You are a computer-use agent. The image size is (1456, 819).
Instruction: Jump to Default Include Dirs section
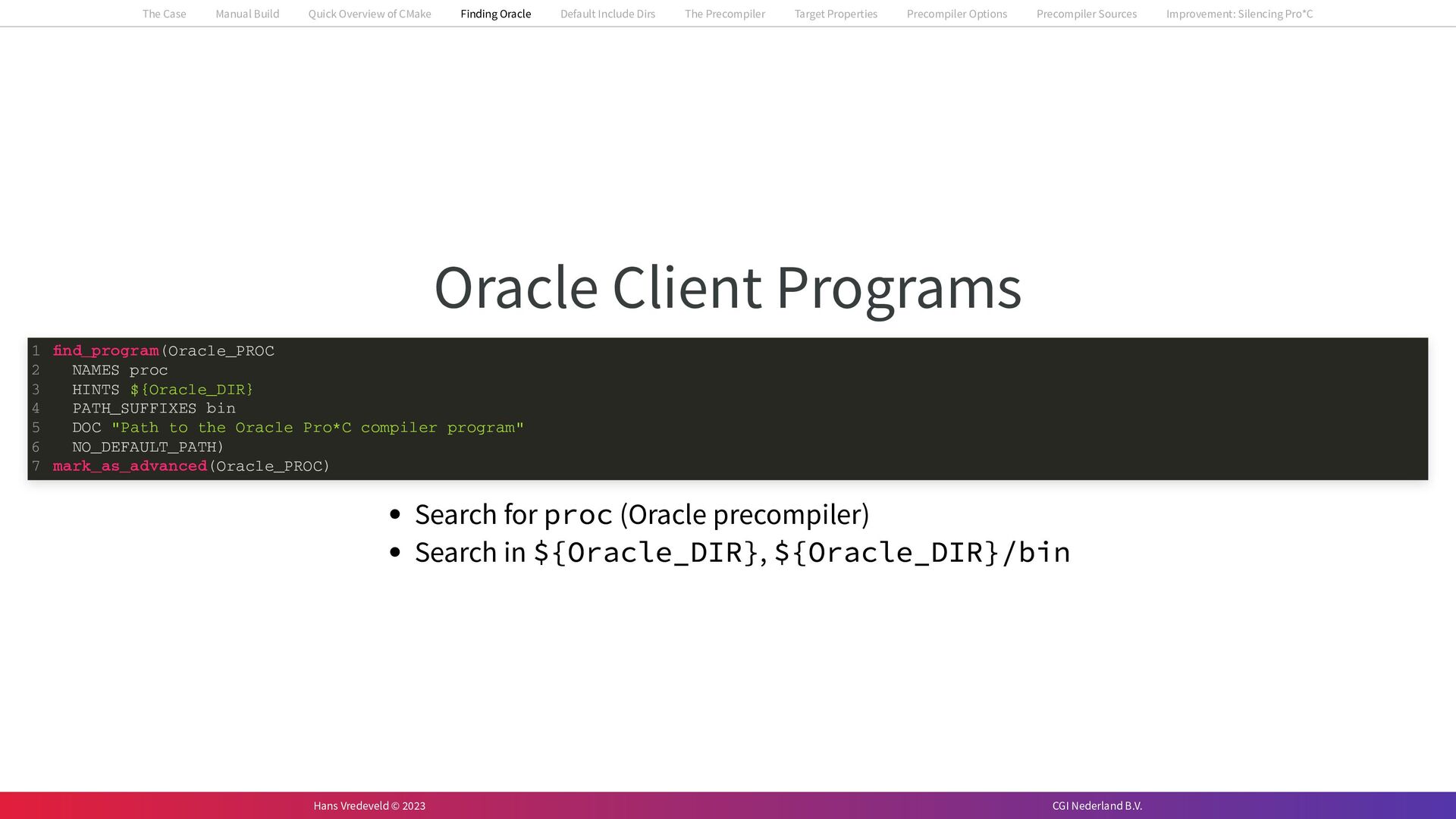607,14
